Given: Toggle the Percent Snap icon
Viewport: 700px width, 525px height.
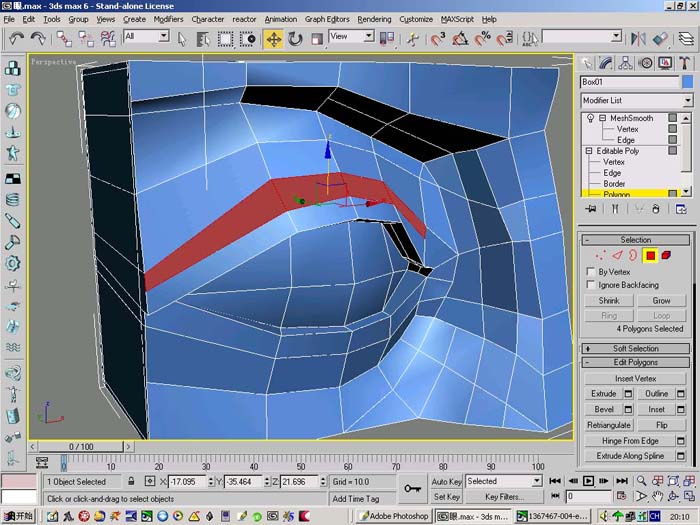Looking at the screenshot, I should (x=482, y=39).
